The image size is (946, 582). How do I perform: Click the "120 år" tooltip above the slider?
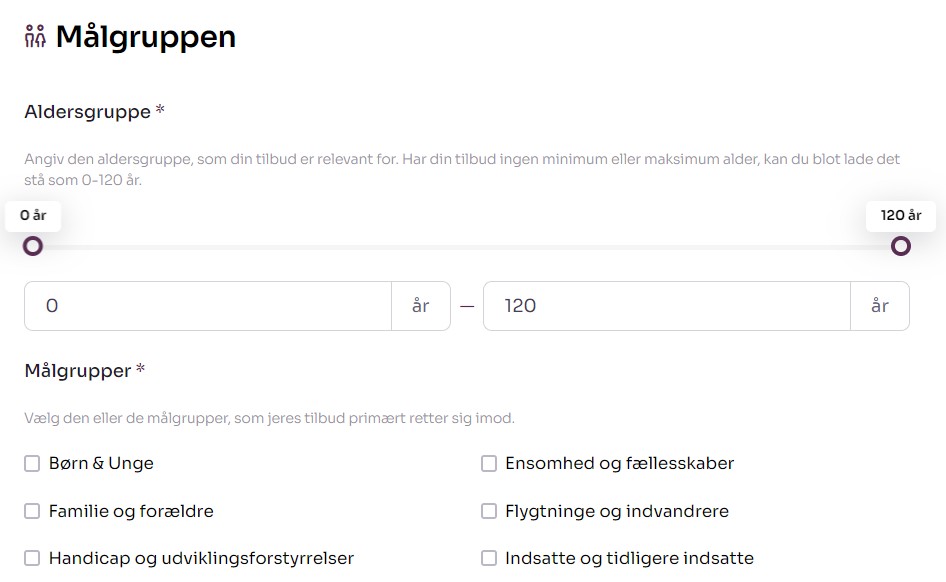click(901, 215)
